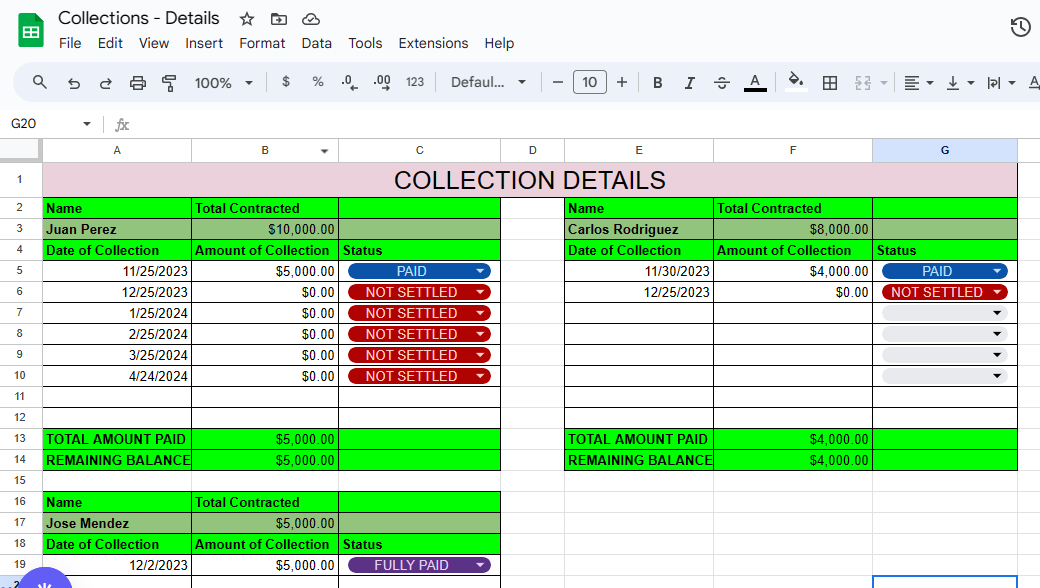The width and height of the screenshot is (1040, 588).
Task: Increase font size with plus button
Action: coord(621,82)
